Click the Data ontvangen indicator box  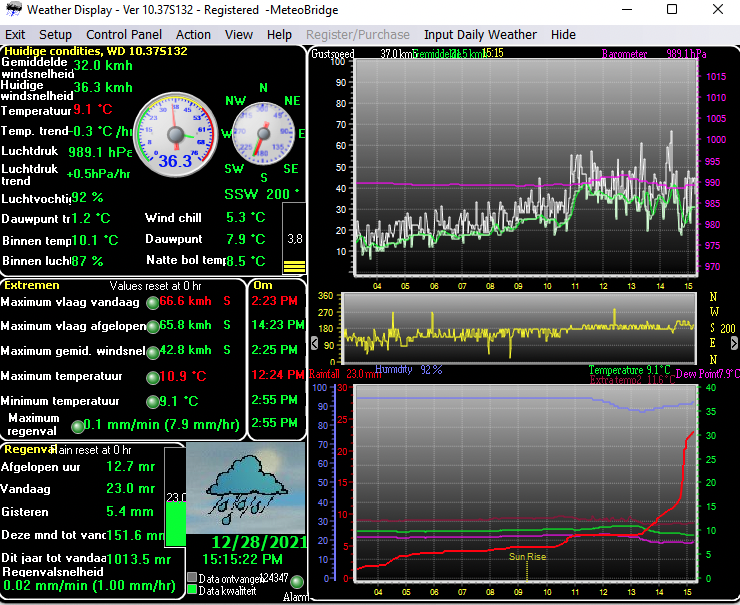point(192,577)
